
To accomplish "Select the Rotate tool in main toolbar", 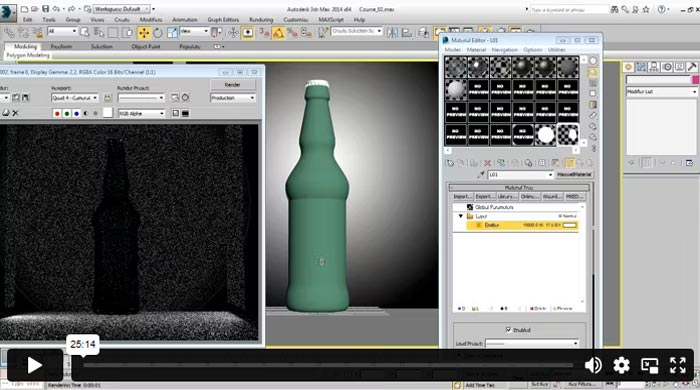I will [x=158, y=33].
